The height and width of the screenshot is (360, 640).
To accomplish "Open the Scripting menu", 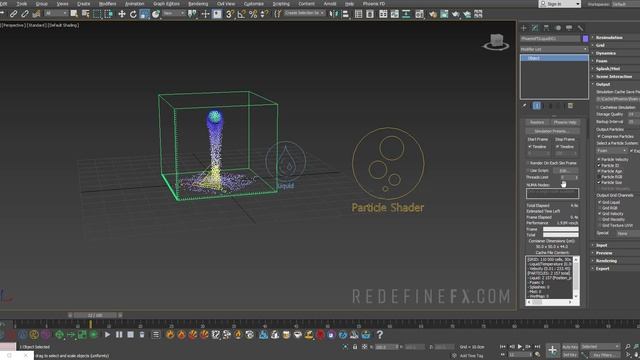I will coord(281,4).
